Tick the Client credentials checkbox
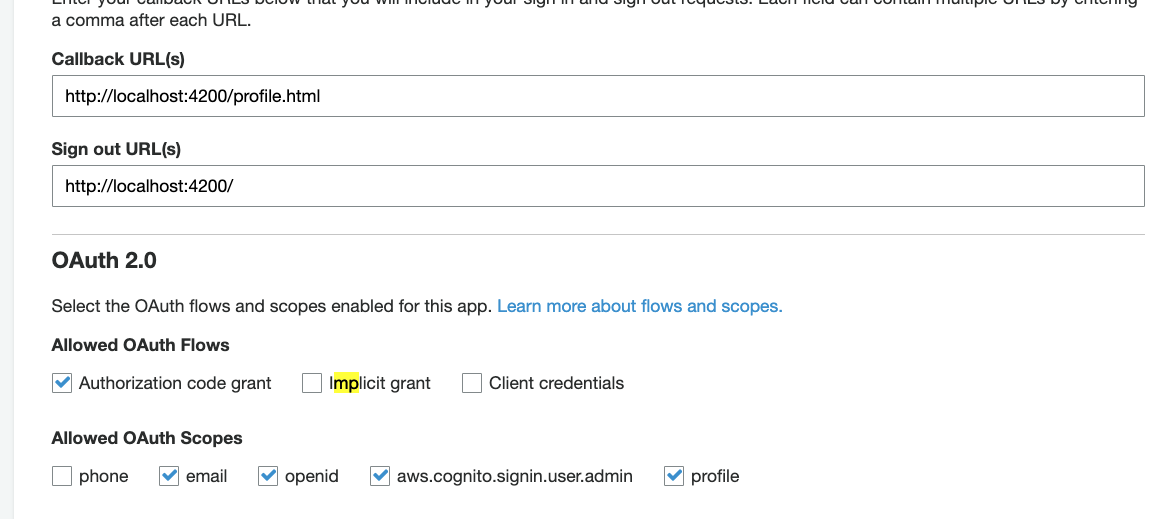Screen dimensions: 1159x519 [x=472, y=383]
